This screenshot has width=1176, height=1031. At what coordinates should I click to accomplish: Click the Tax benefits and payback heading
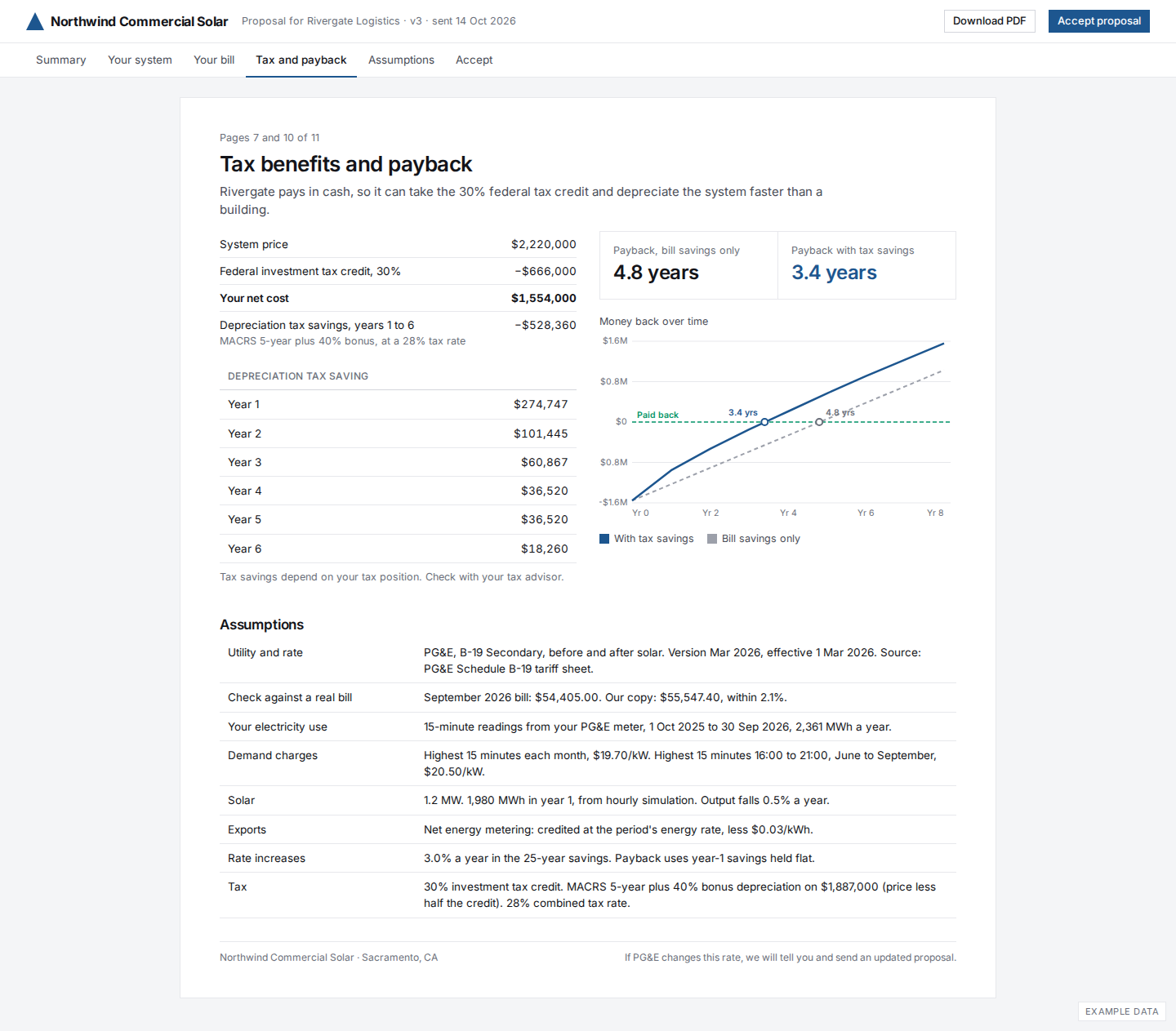point(345,164)
